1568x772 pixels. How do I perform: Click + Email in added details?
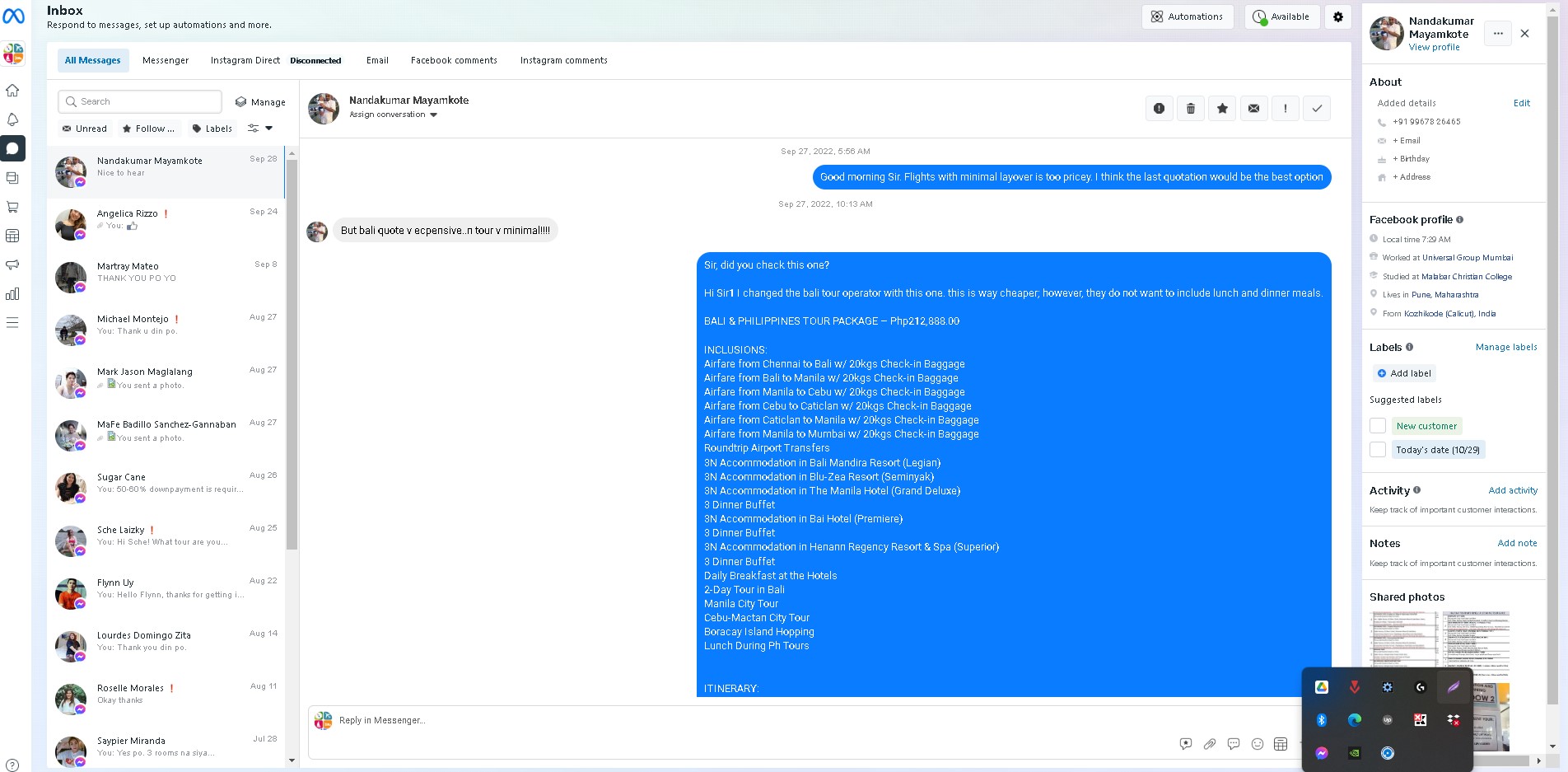[1407, 141]
